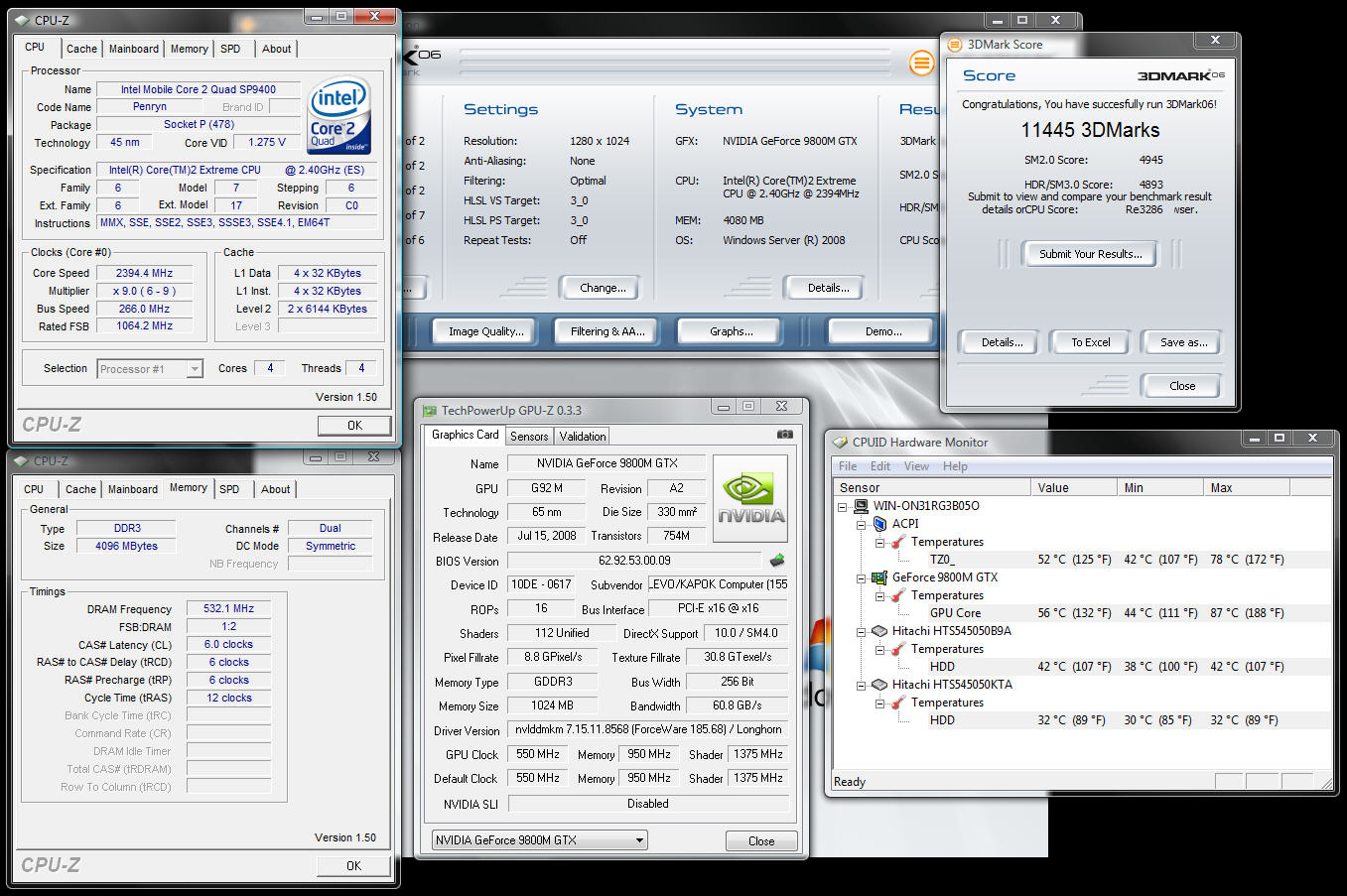
Task: Open the GPU selection dropdown in GPU-Z
Action: (x=639, y=840)
